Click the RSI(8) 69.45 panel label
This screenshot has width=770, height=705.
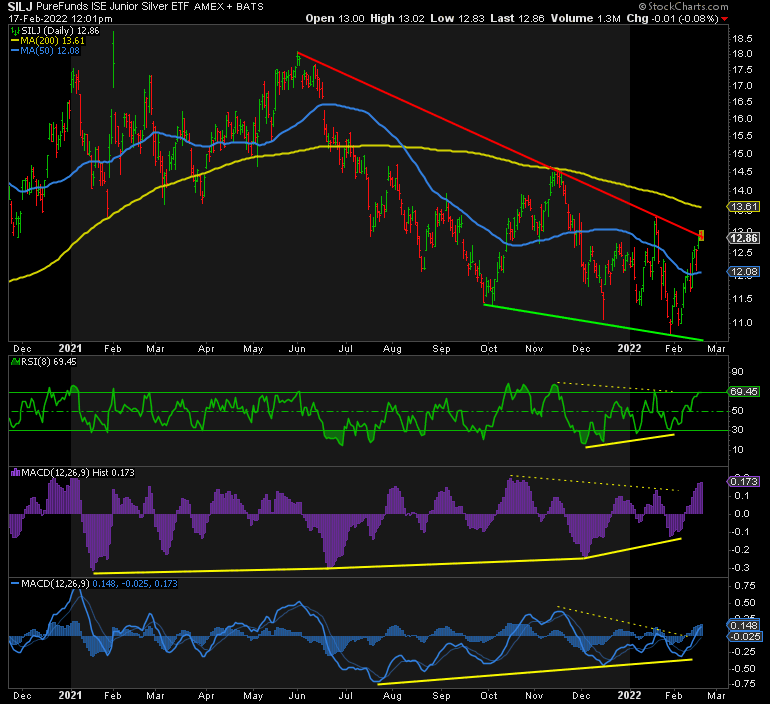point(49,362)
